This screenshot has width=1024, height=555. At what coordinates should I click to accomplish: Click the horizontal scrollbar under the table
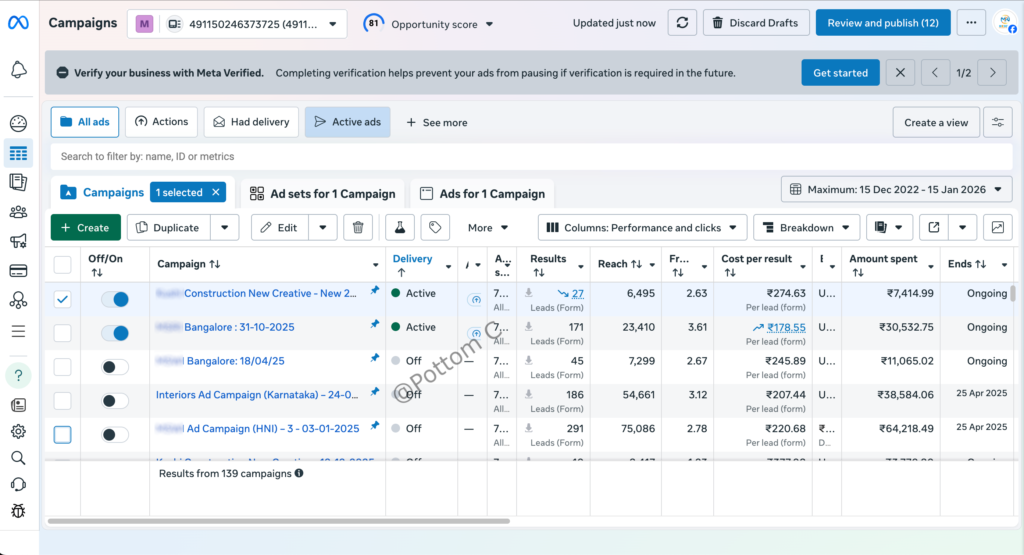[x=280, y=521]
